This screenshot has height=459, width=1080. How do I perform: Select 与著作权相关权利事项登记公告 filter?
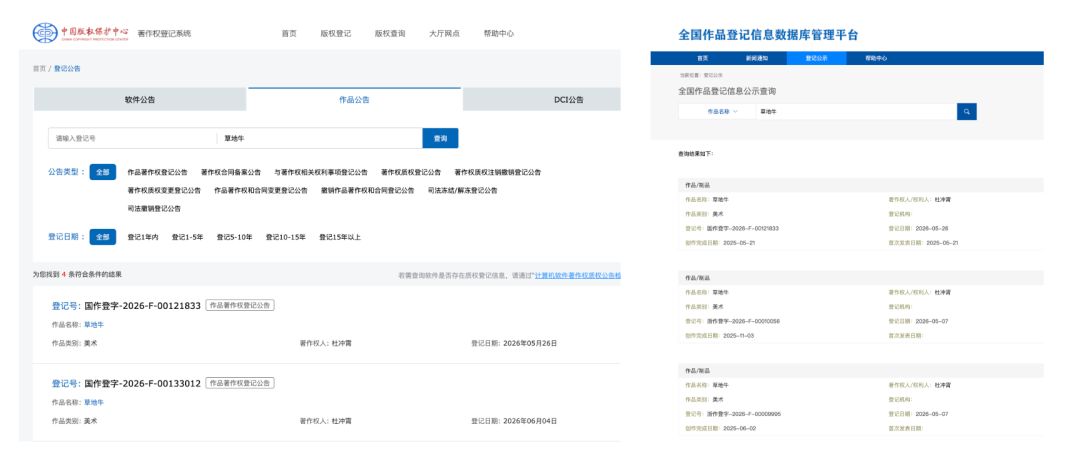coord(321,172)
